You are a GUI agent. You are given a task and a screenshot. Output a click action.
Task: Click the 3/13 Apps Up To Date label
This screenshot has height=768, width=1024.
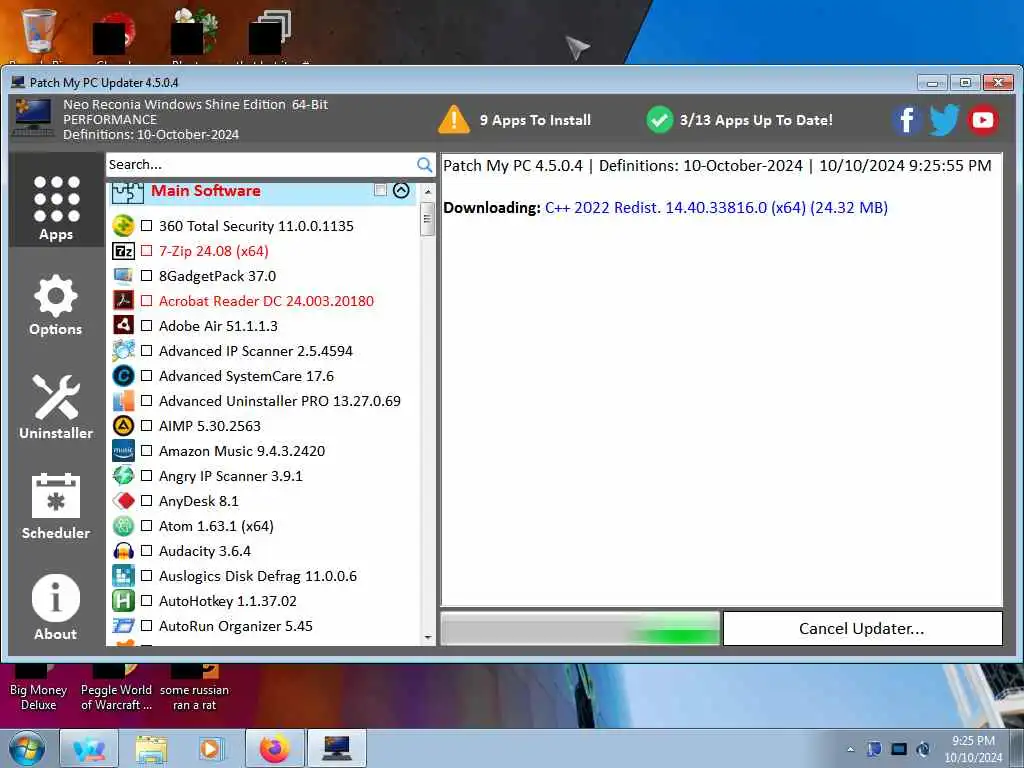pyautogui.click(x=756, y=120)
